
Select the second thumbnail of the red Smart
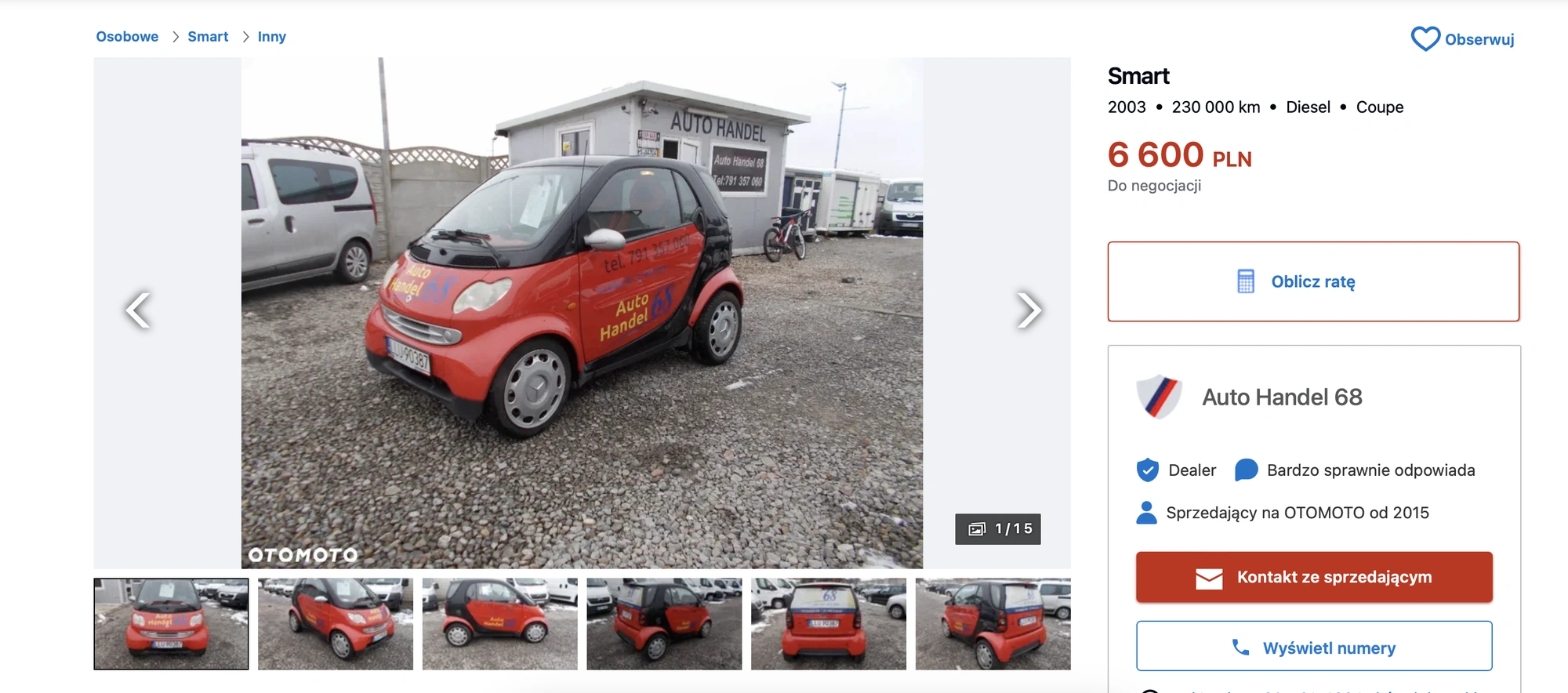pos(336,624)
